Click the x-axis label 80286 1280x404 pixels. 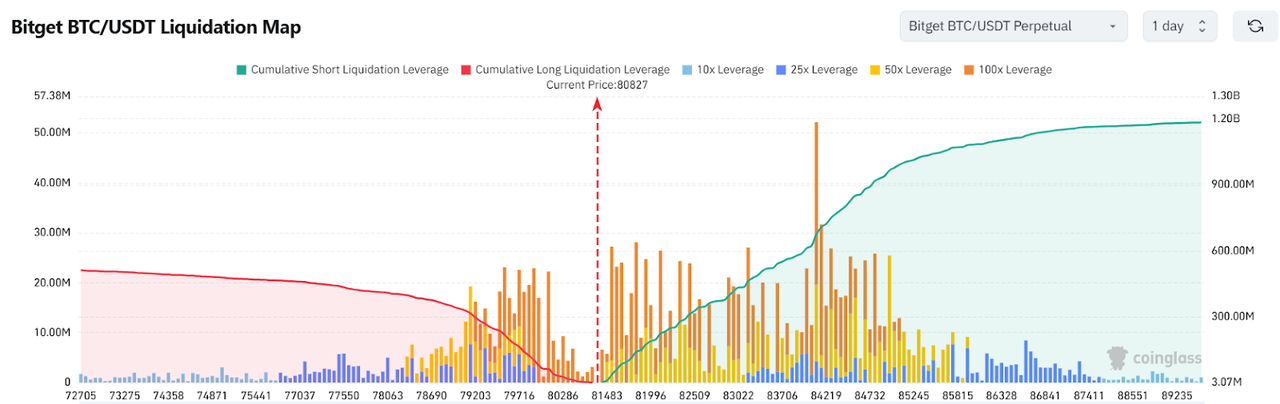[x=563, y=396]
